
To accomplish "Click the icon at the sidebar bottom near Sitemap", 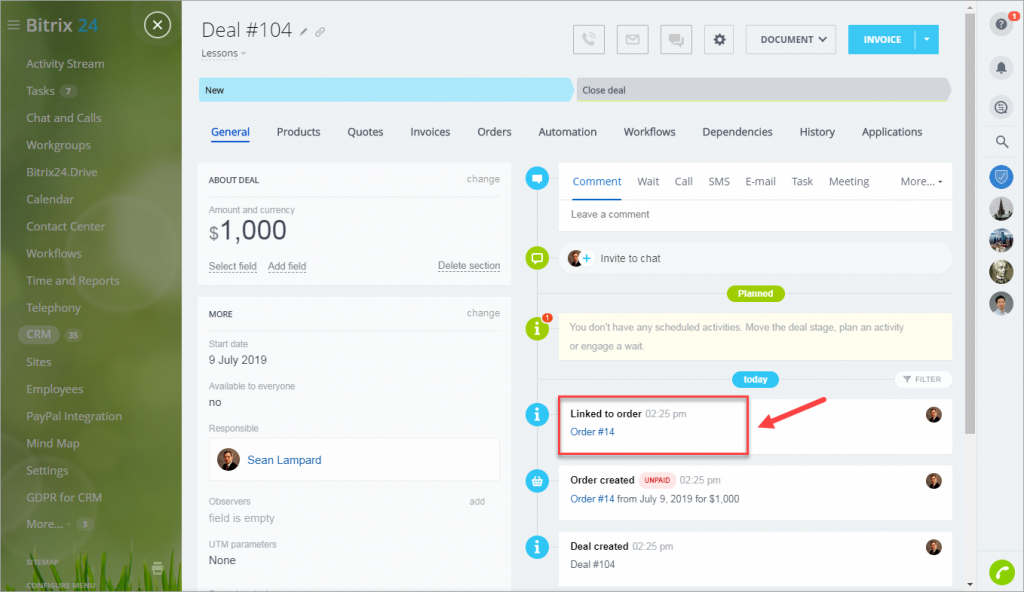I will tap(157, 568).
